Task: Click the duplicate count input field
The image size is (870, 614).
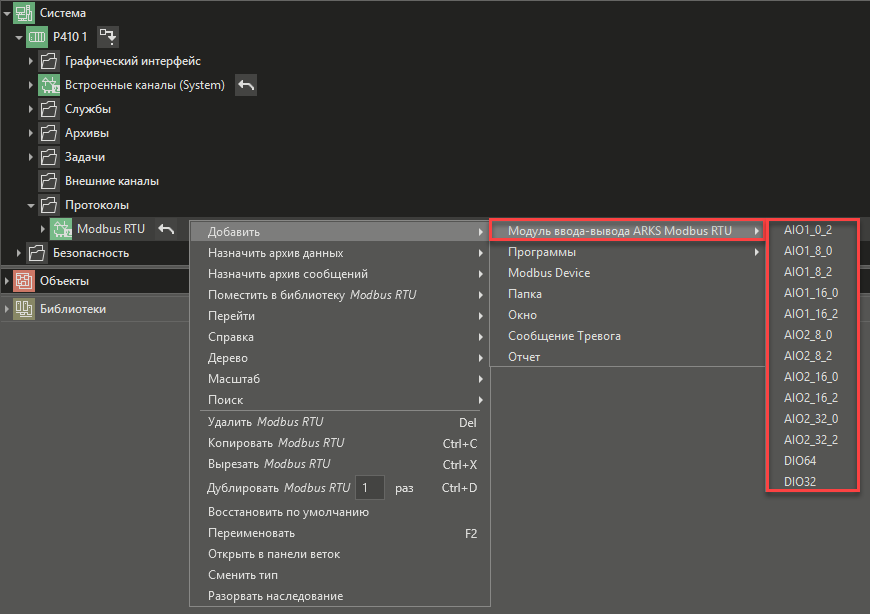Action: [370, 488]
